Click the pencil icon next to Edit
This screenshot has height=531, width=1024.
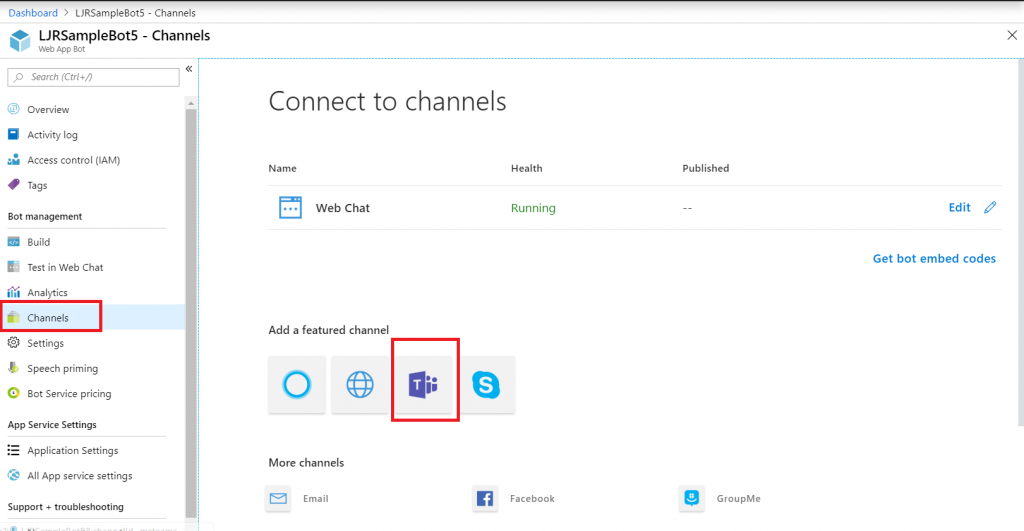pos(990,207)
